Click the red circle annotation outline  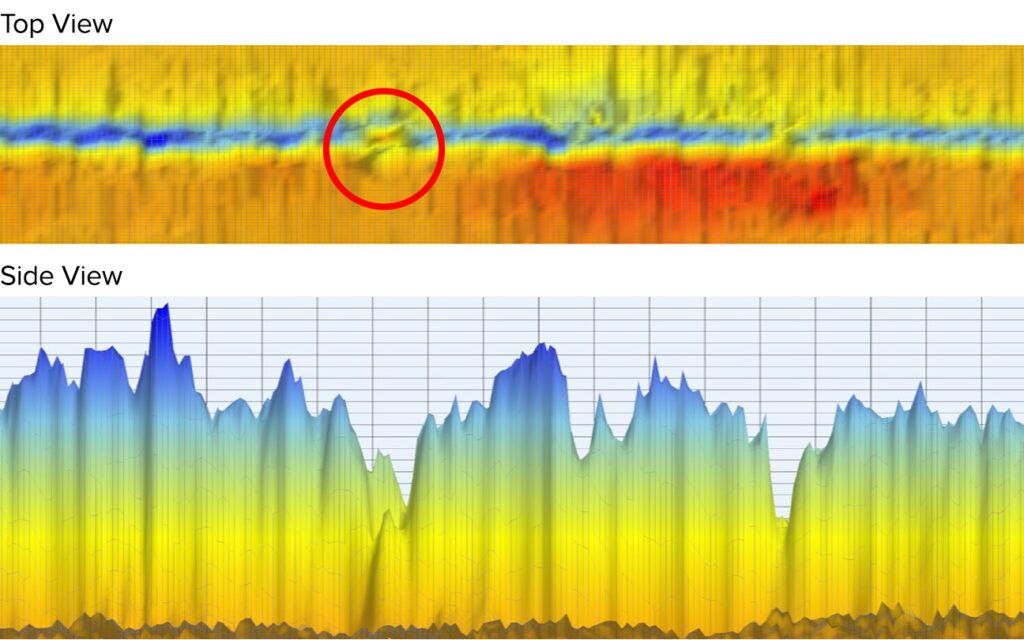pos(384,149)
